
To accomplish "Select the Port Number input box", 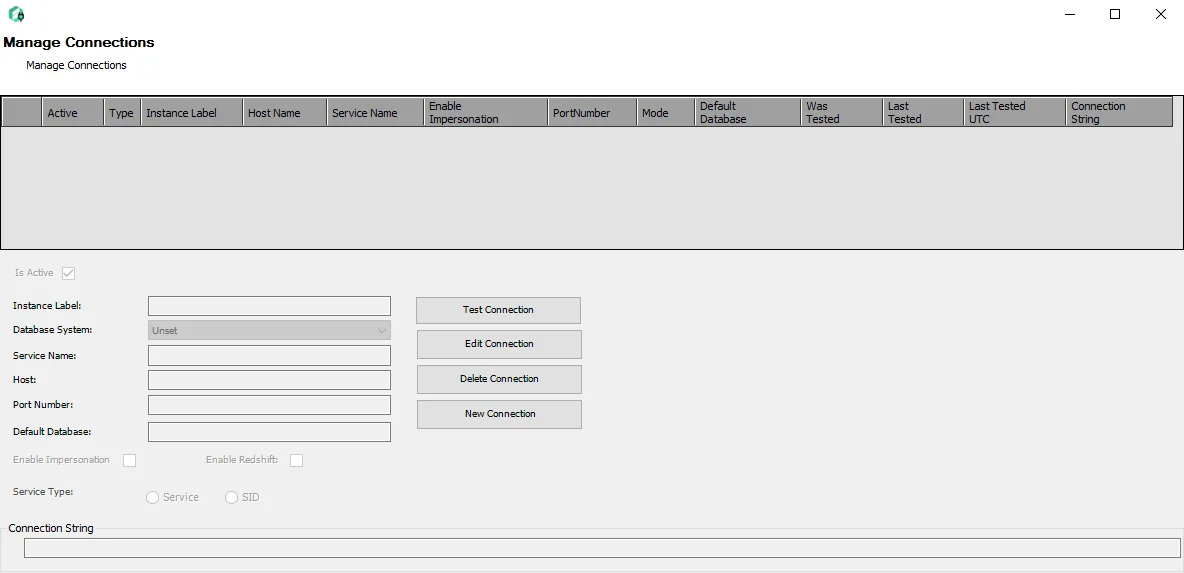I will point(270,405).
